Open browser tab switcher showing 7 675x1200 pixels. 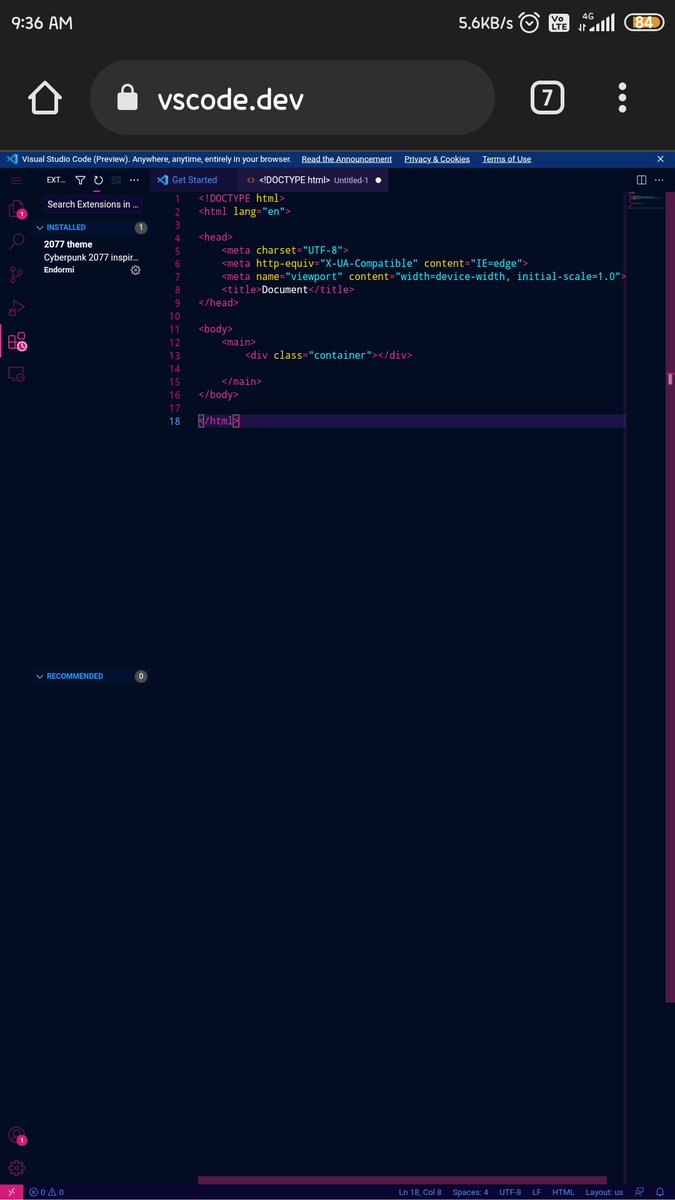[547, 98]
